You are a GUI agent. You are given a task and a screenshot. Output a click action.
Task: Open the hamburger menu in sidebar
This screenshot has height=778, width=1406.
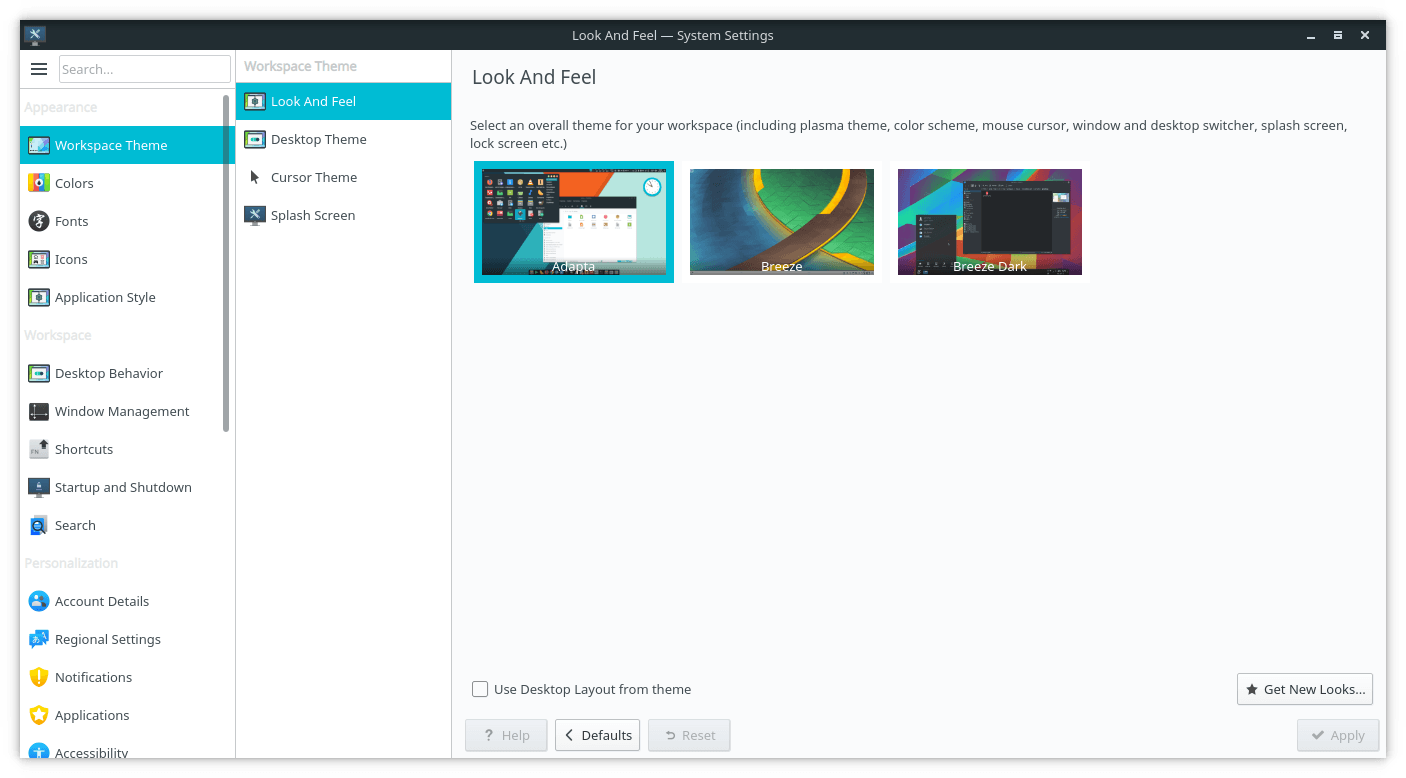[39, 69]
